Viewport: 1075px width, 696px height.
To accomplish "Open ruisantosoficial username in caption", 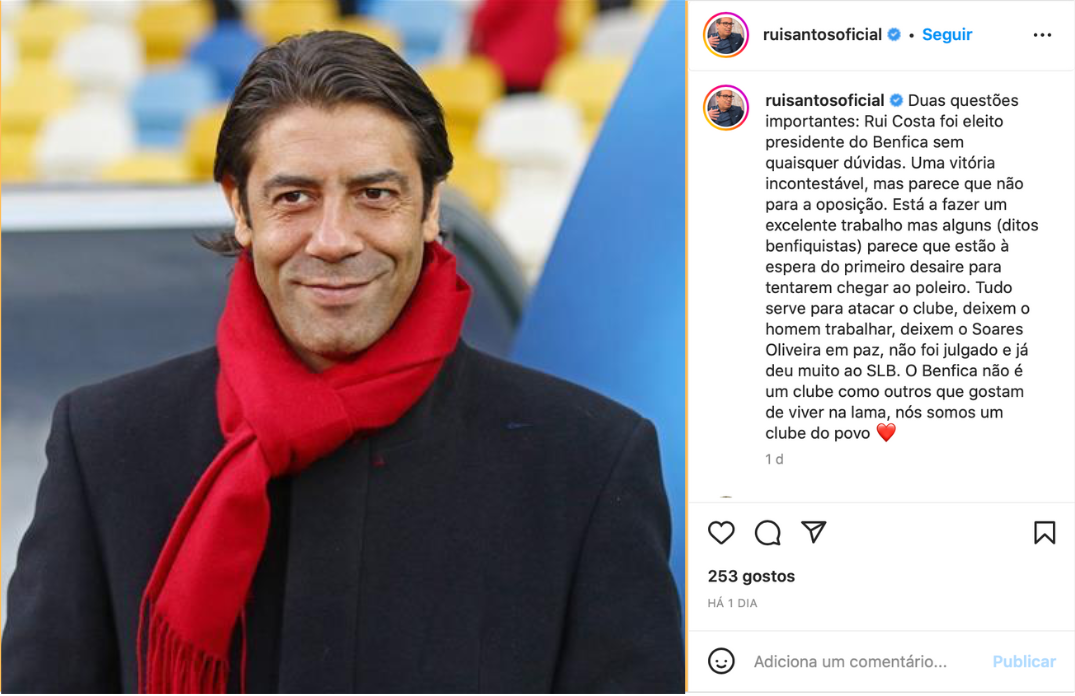I will (825, 100).
